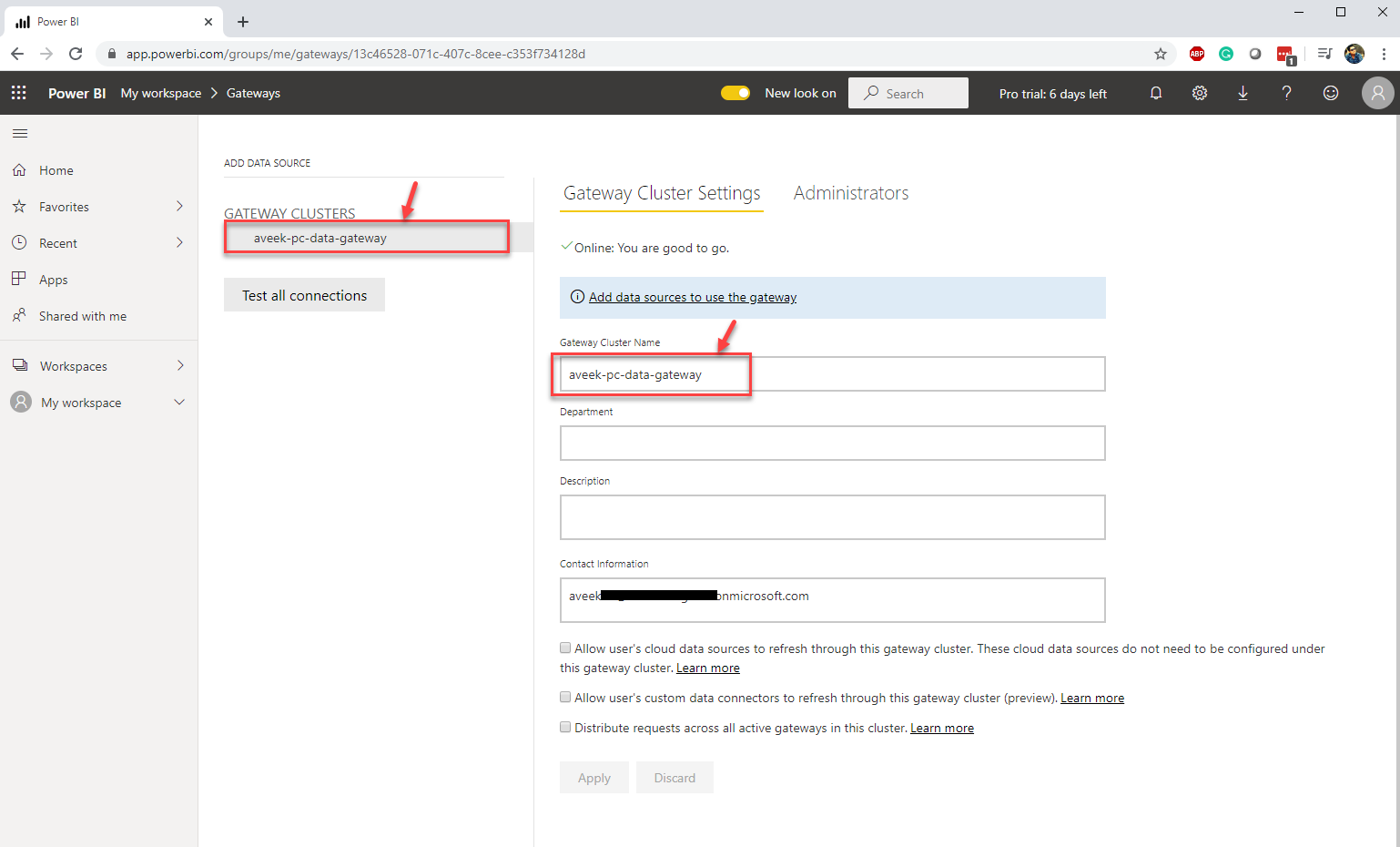Click the media control extension icon
The width and height of the screenshot is (1400, 847).
[1324, 54]
